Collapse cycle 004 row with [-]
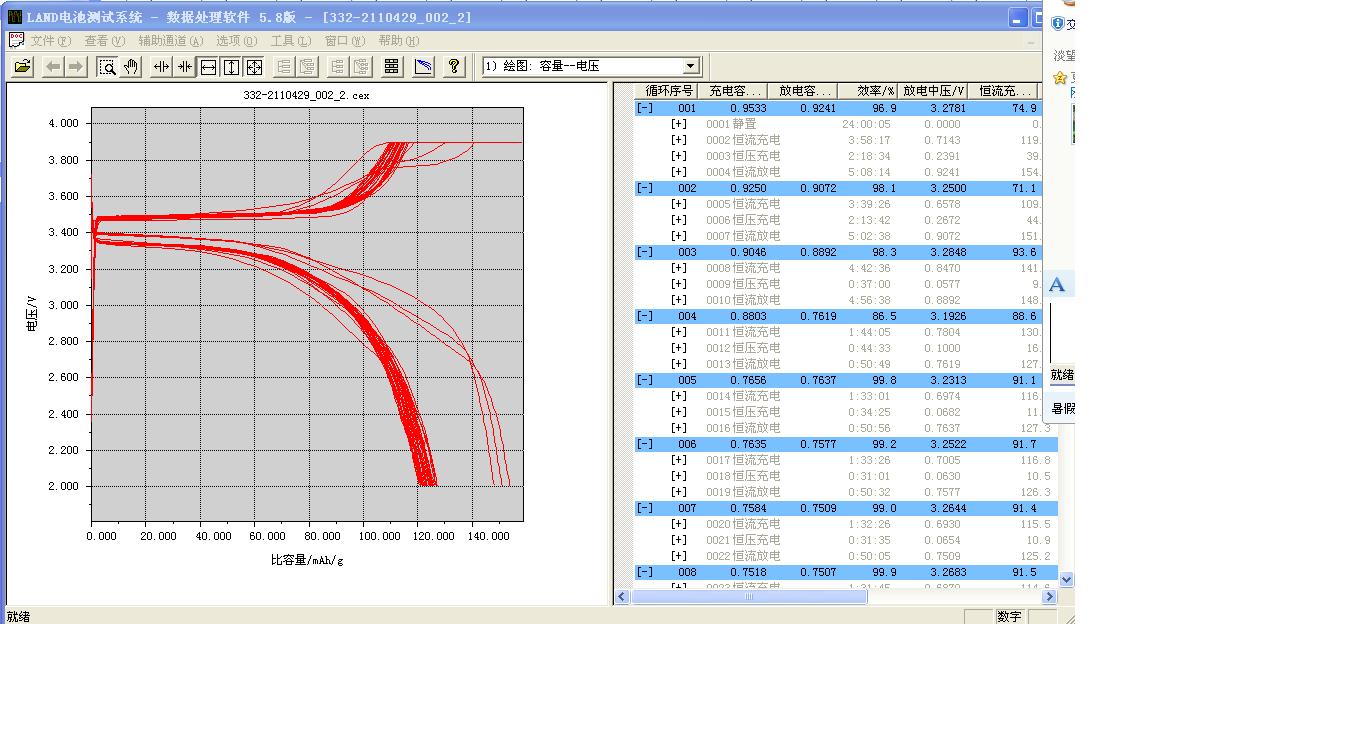 coord(645,316)
